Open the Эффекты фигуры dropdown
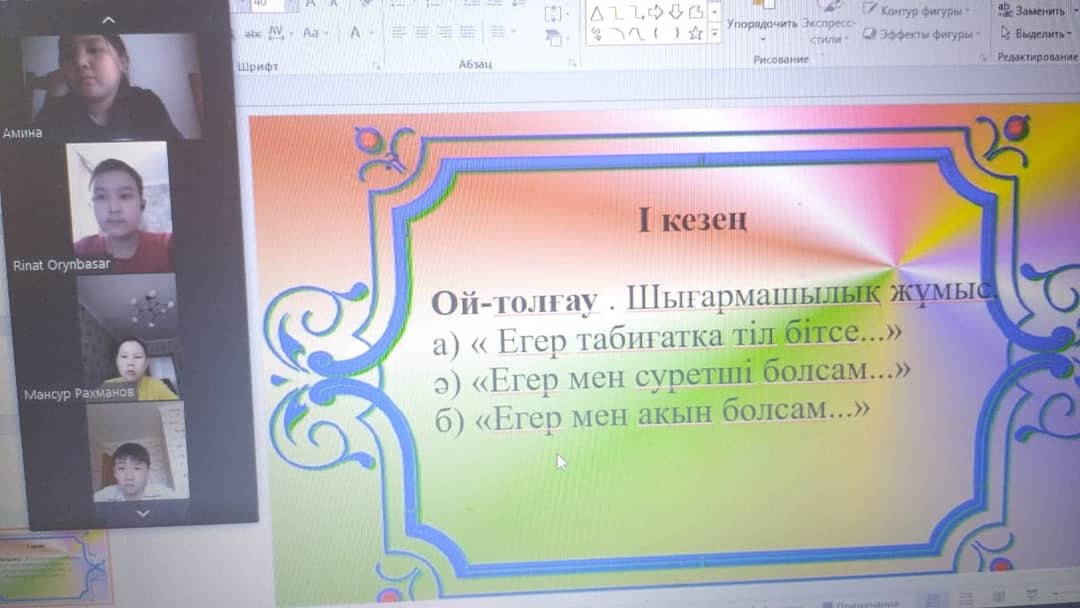The width and height of the screenshot is (1080, 608). 920,34
